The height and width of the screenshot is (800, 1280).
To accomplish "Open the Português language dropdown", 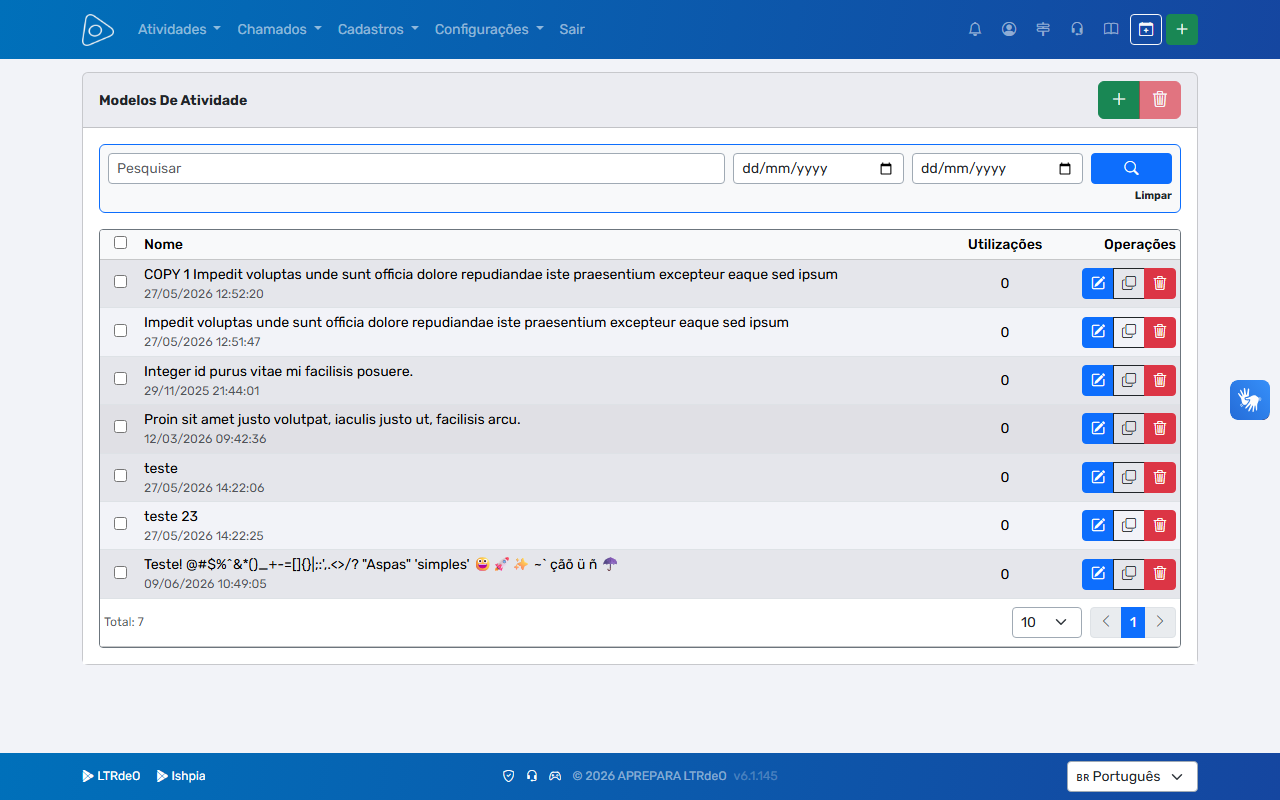I will pyautogui.click(x=1132, y=777).
